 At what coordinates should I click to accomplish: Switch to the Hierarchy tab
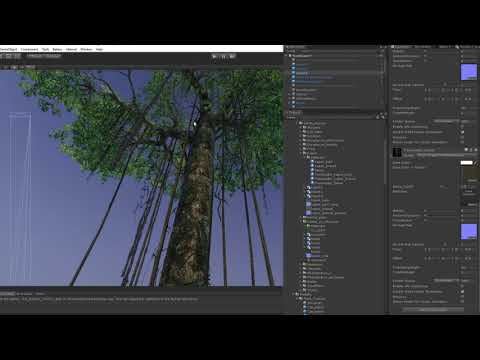(x=295, y=47)
